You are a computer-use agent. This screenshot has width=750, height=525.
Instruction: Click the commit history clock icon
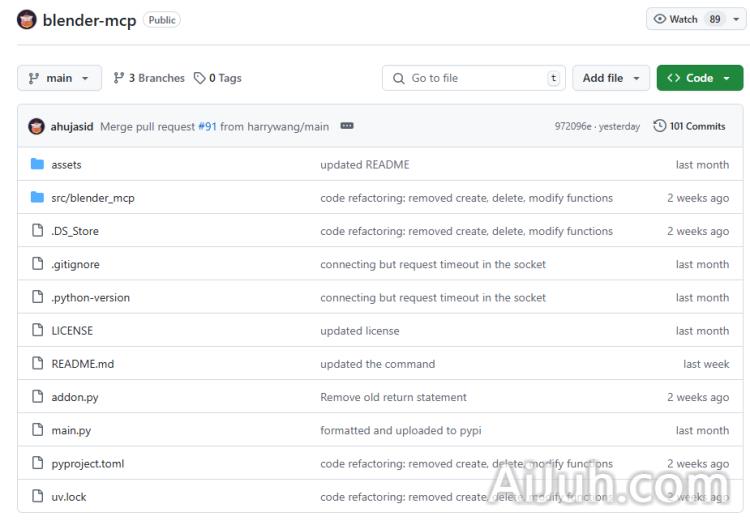point(660,126)
